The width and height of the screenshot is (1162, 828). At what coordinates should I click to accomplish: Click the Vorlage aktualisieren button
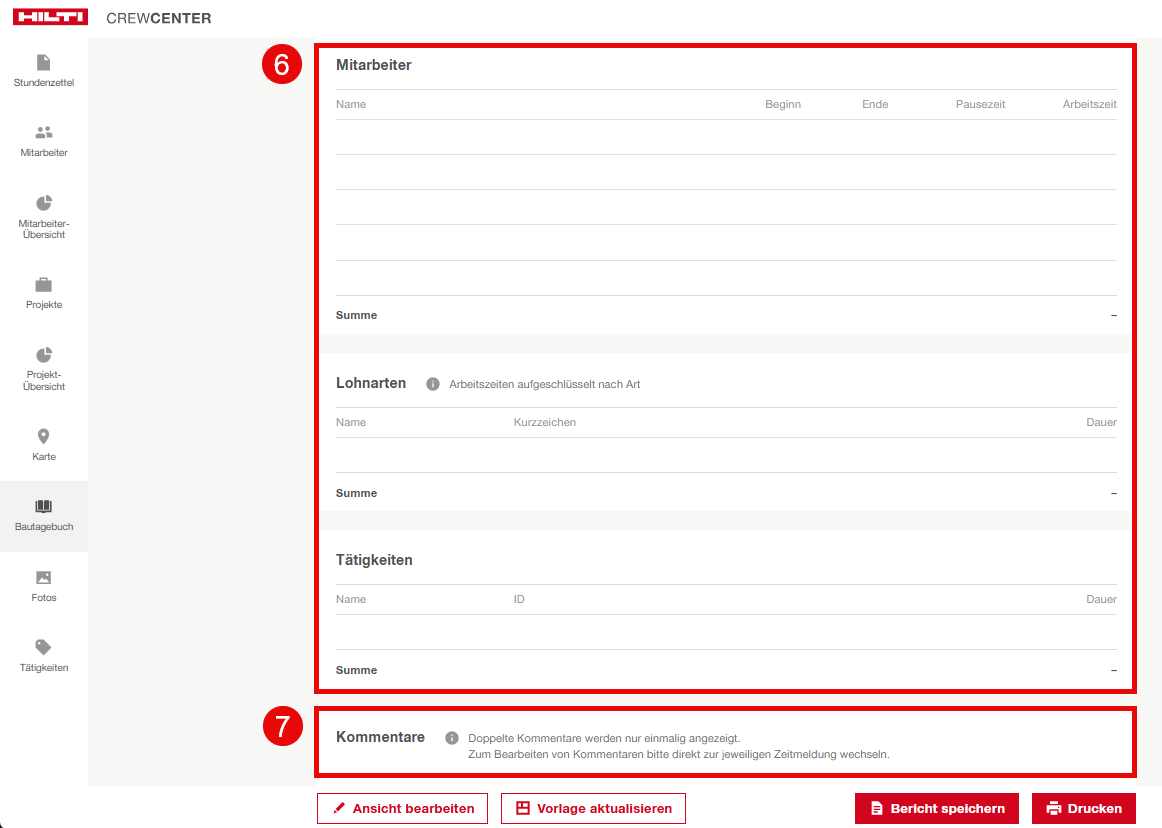point(593,808)
